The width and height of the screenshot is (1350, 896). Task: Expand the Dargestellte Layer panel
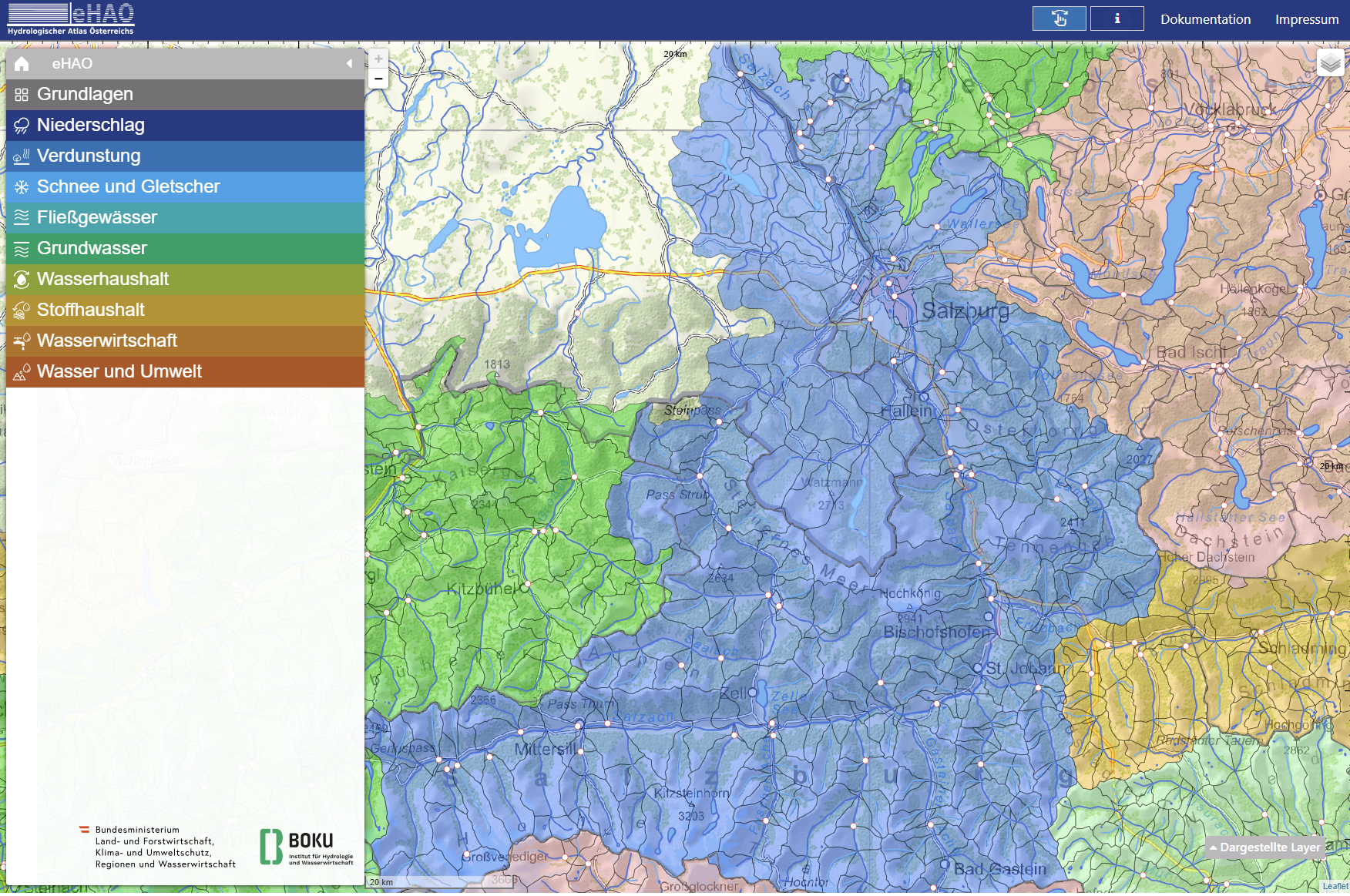pyautogui.click(x=1264, y=847)
